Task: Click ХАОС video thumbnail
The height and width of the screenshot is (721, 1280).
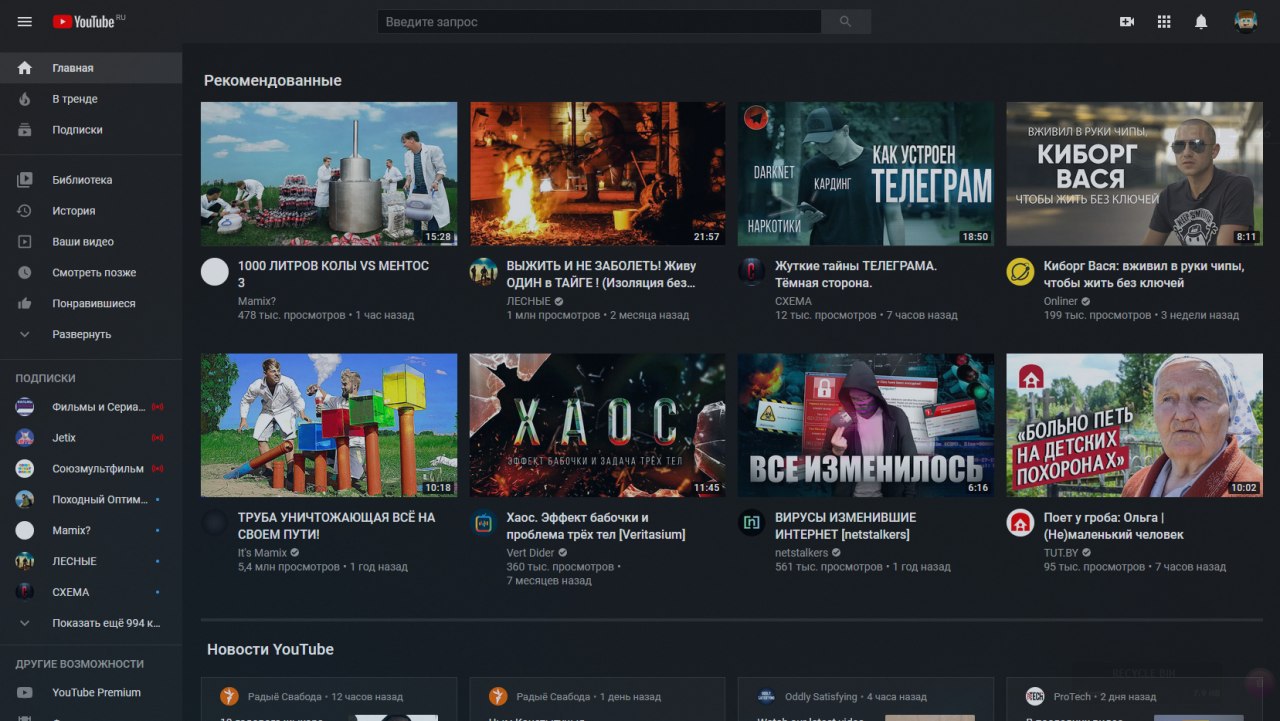Action: click(598, 425)
